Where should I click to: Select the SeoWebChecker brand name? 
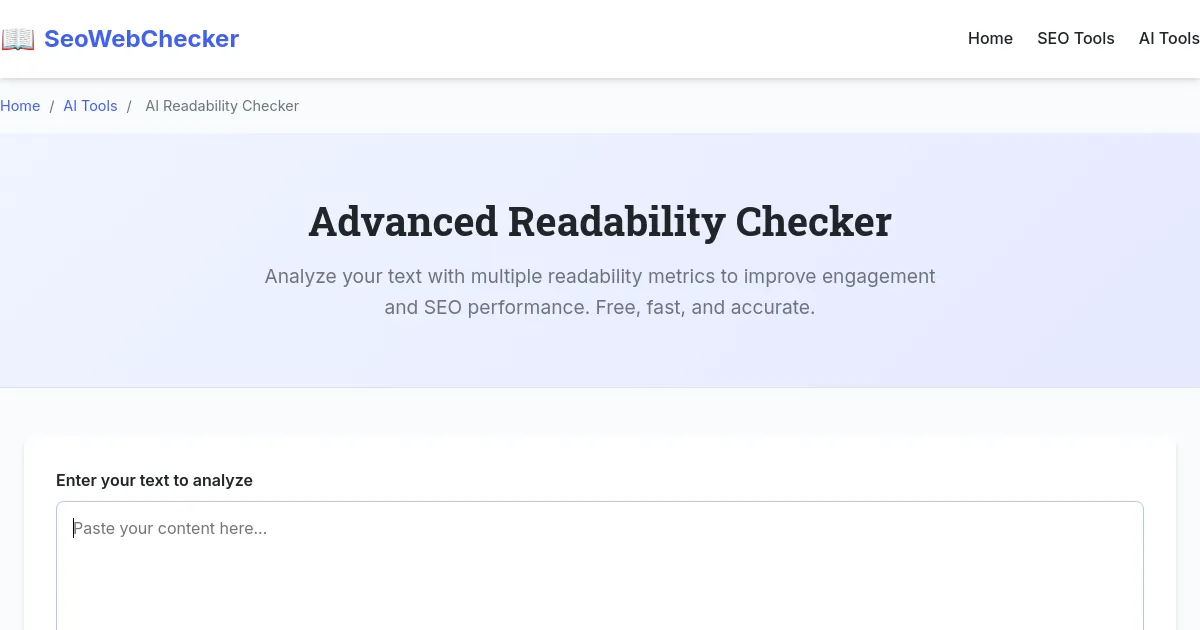click(141, 39)
